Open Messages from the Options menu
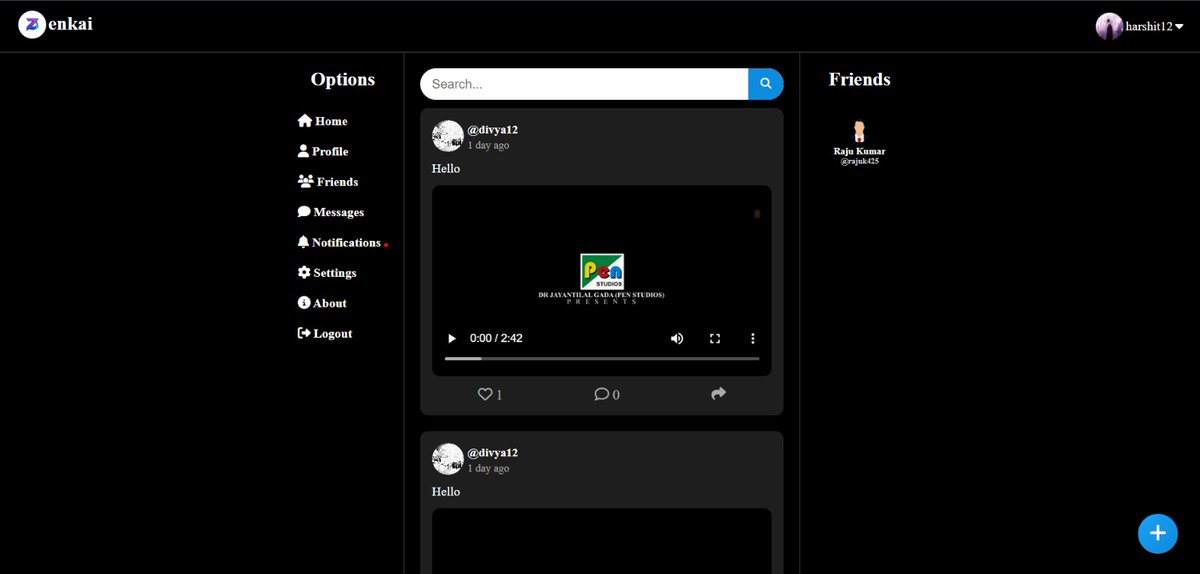Viewport: 1200px width, 574px height. tap(330, 212)
